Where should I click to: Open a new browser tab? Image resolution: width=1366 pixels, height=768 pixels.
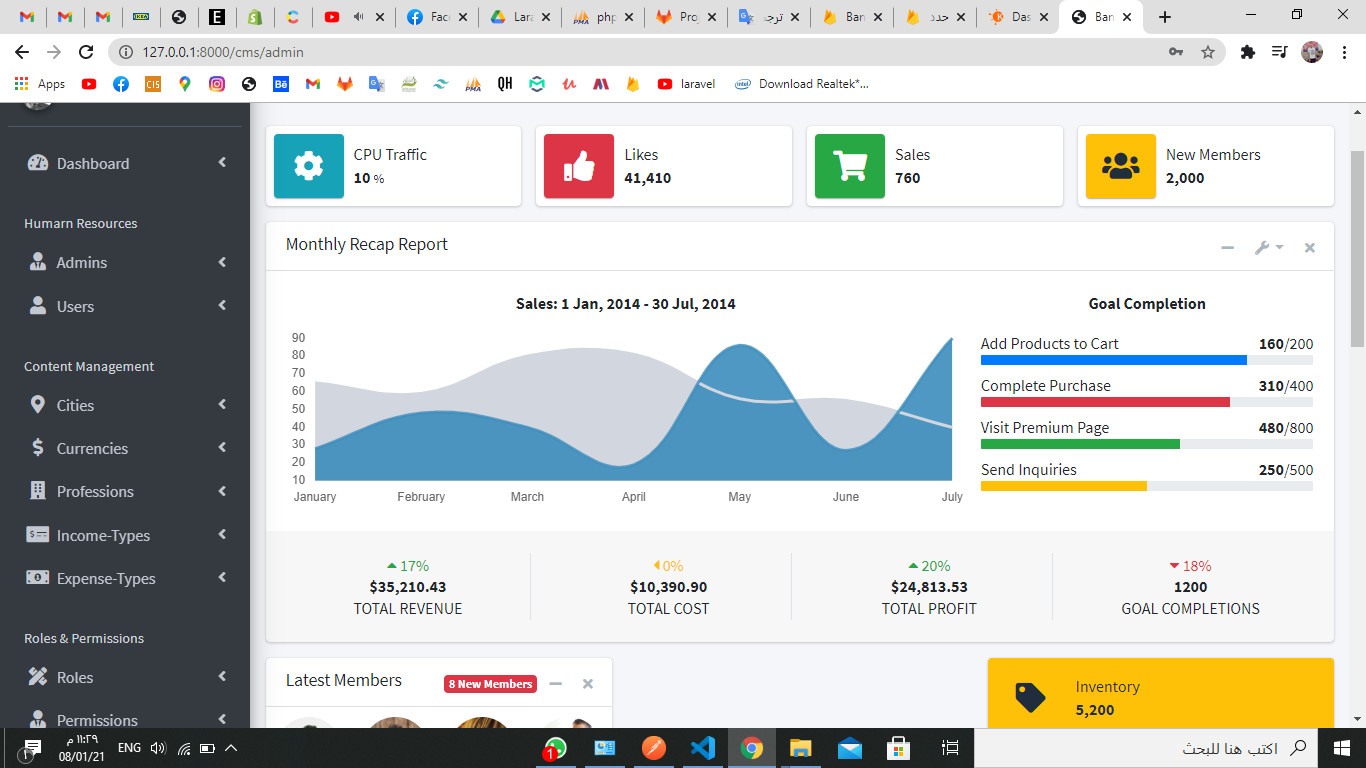pyautogui.click(x=1164, y=17)
